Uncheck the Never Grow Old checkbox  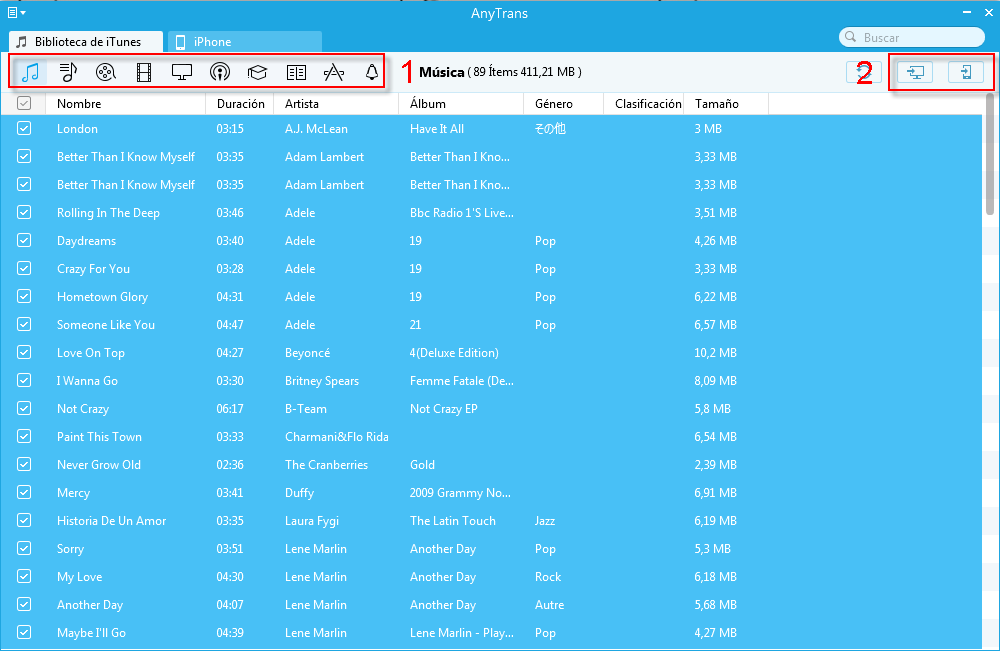coord(24,465)
